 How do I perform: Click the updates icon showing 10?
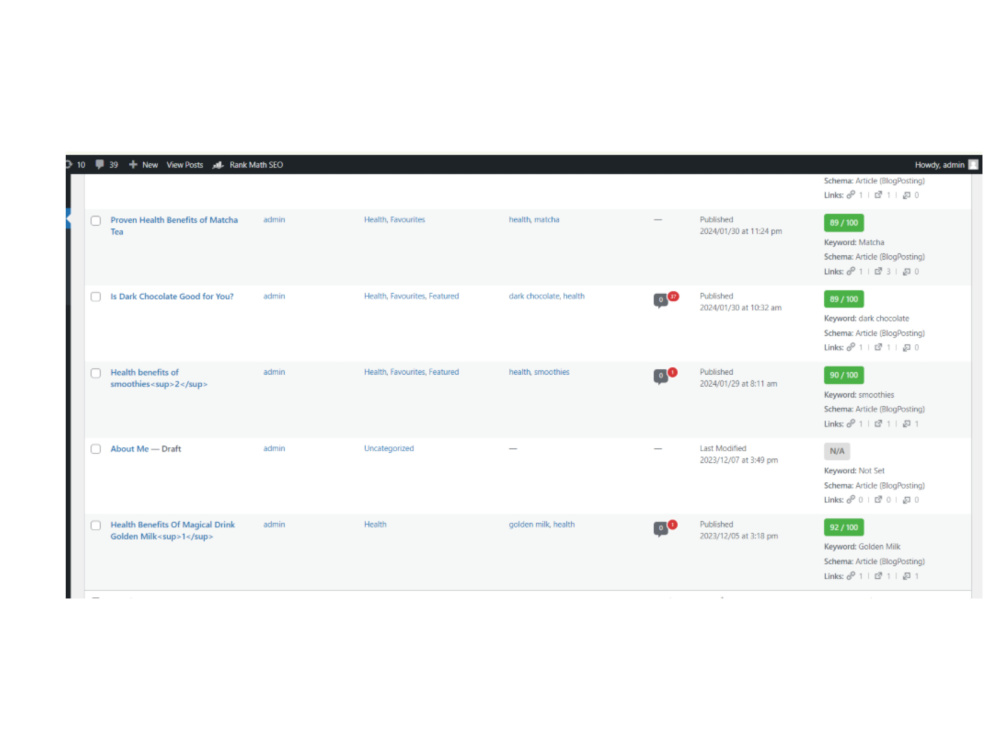point(69,165)
